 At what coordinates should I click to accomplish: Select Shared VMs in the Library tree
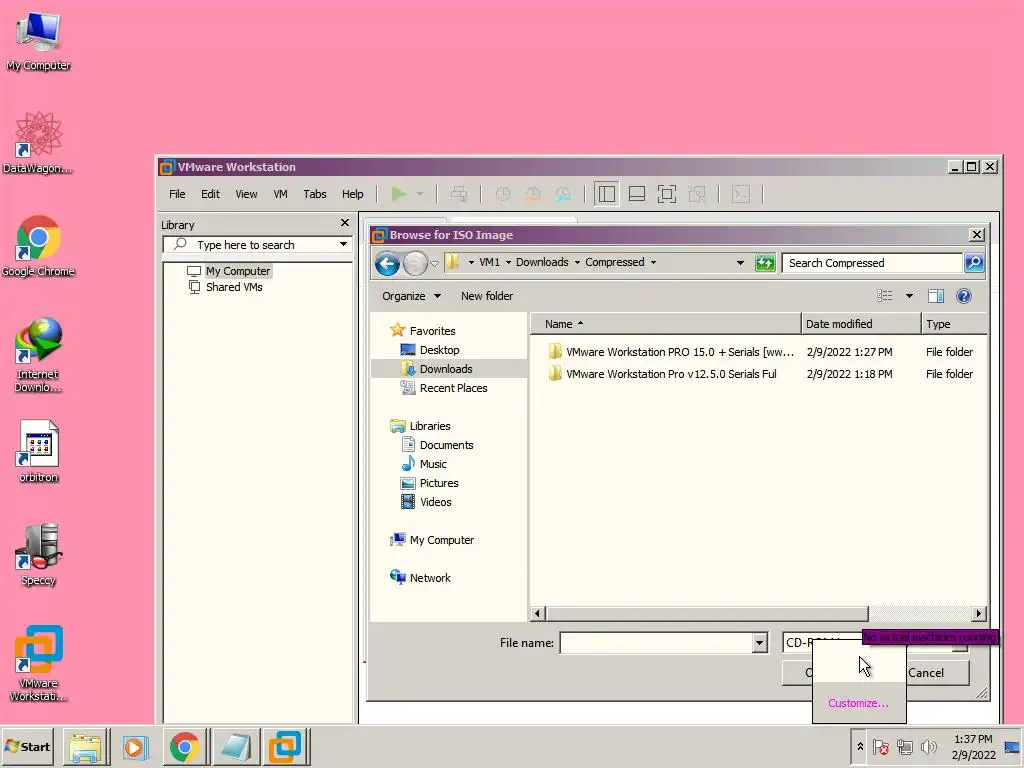coord(234,287)
